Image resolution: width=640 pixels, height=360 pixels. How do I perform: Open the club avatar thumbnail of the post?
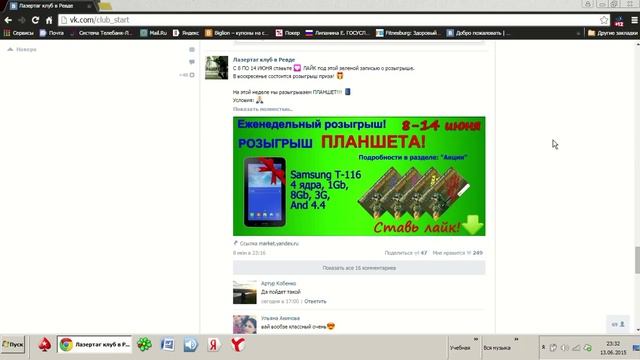pos(216,67)
